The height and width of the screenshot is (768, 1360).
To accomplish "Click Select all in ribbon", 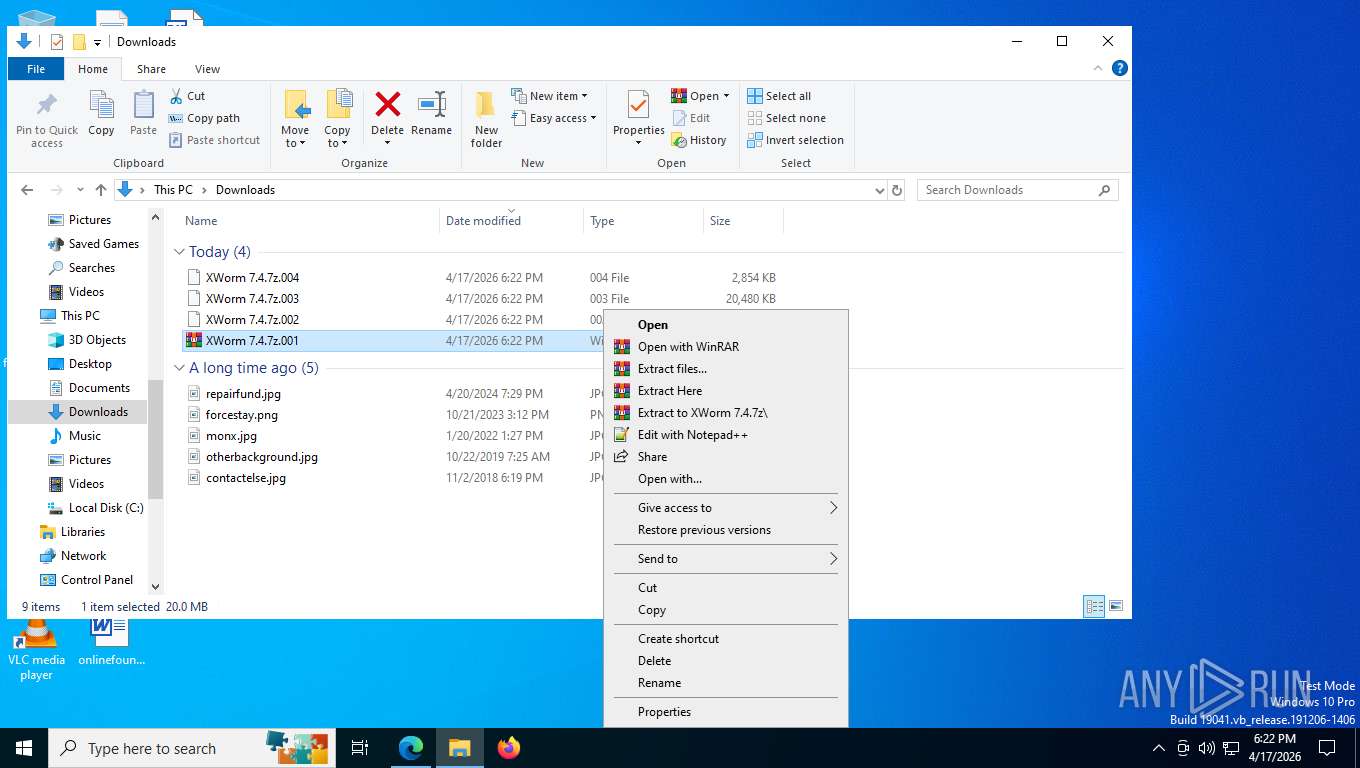I will (779, 96).
